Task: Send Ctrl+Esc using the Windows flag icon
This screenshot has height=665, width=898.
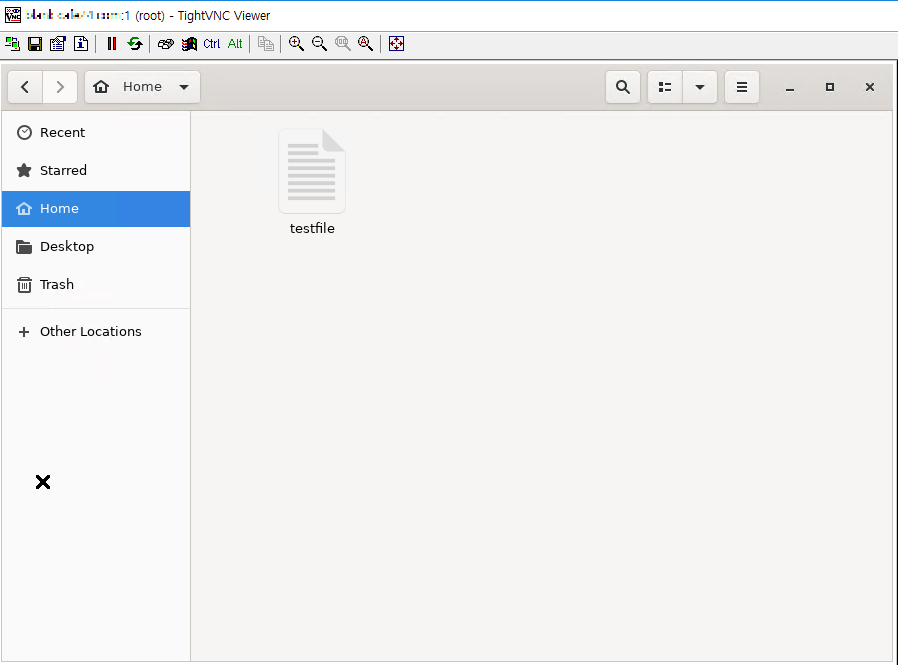Action: click(189, 44)
